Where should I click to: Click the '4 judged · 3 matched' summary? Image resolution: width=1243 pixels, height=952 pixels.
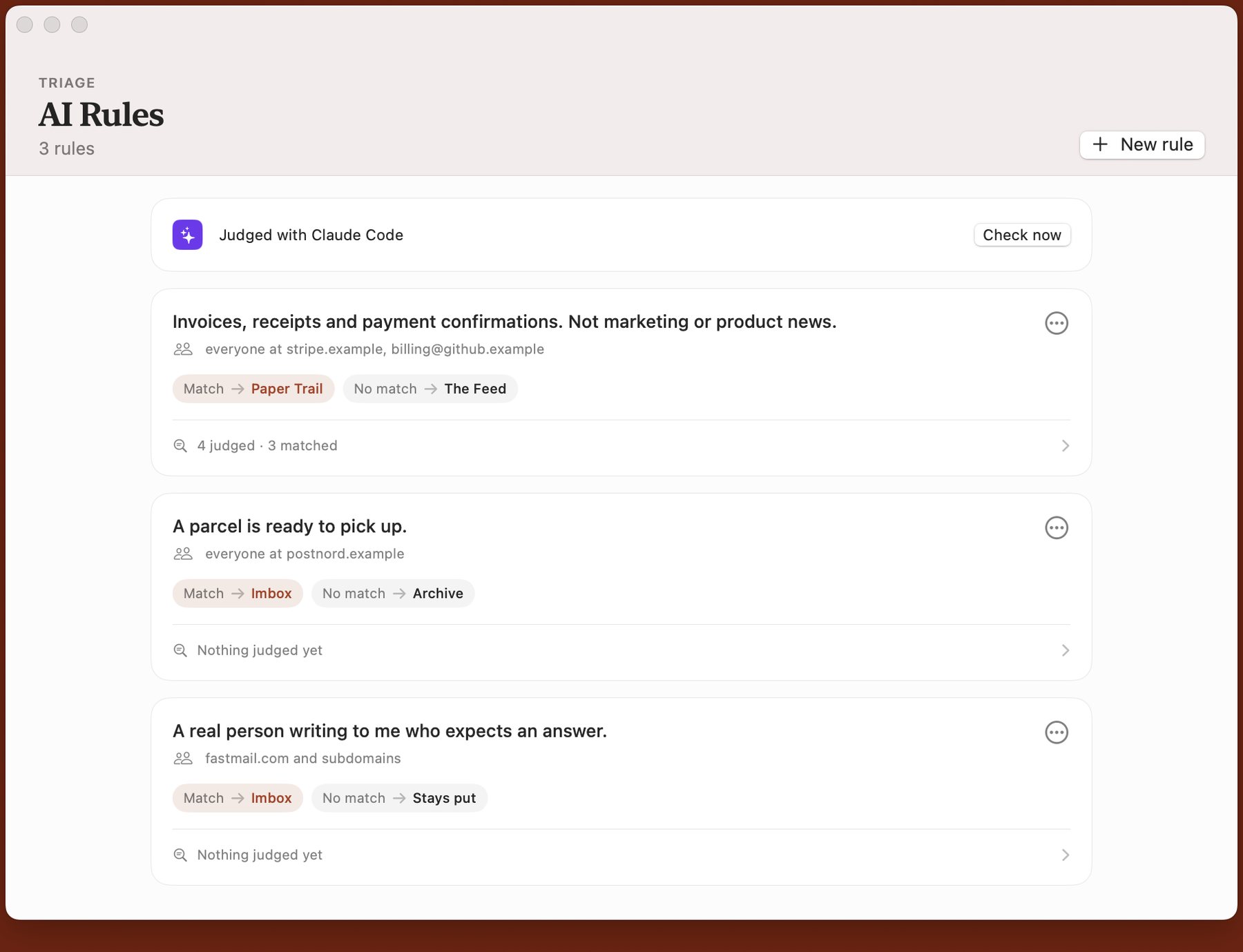tap(267, 446)
